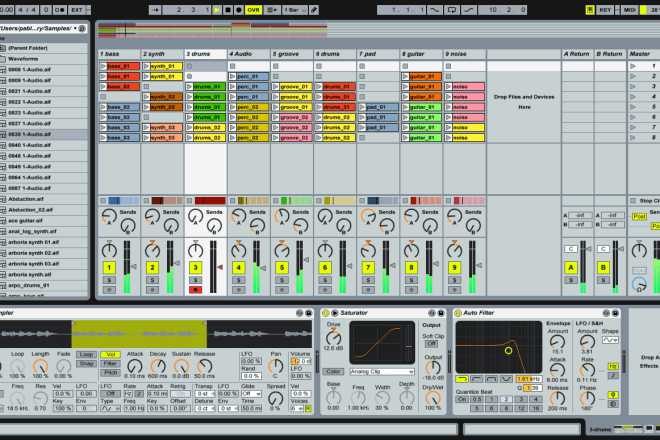Select the notch filter type icon
This screenshot has width=660, height=440.
[506, 379]
